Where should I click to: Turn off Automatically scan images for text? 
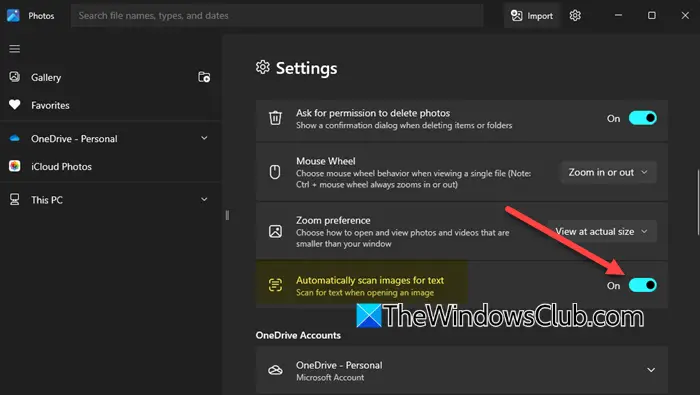pos(642,285)
